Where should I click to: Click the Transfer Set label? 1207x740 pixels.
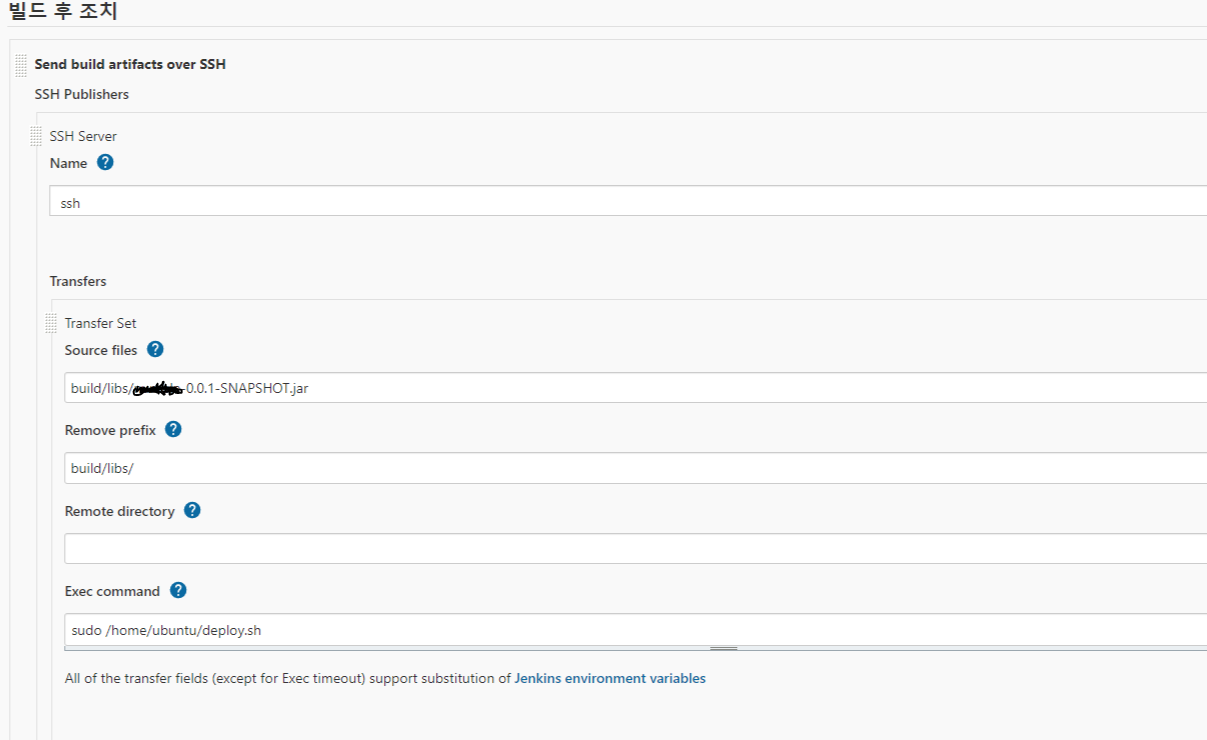(100, 323)
